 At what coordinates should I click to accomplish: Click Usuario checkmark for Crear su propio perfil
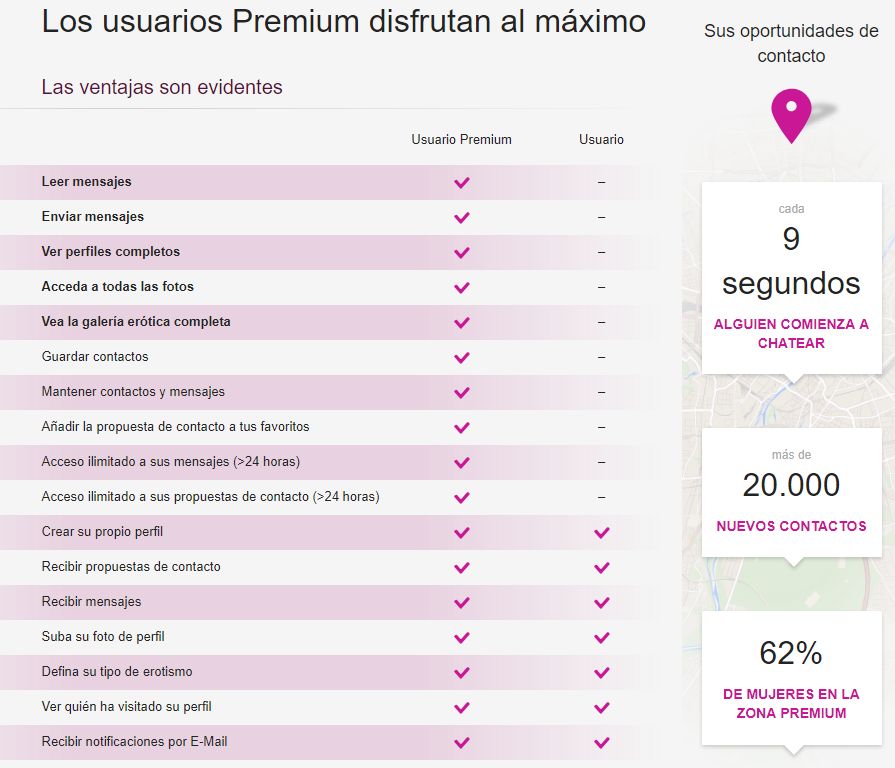[x=602, y=533]
